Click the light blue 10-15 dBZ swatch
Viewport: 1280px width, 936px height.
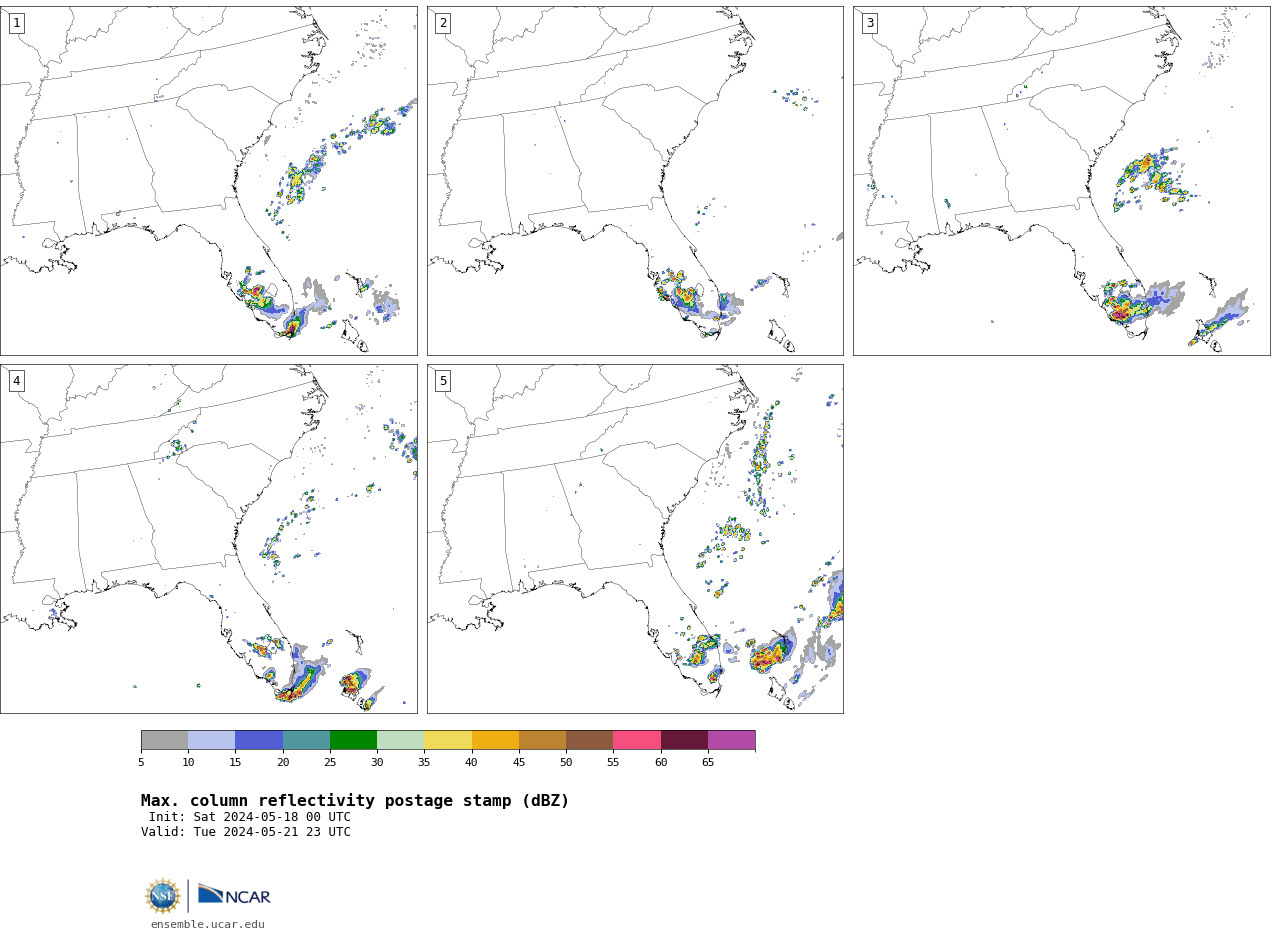(x=212, y=740)
